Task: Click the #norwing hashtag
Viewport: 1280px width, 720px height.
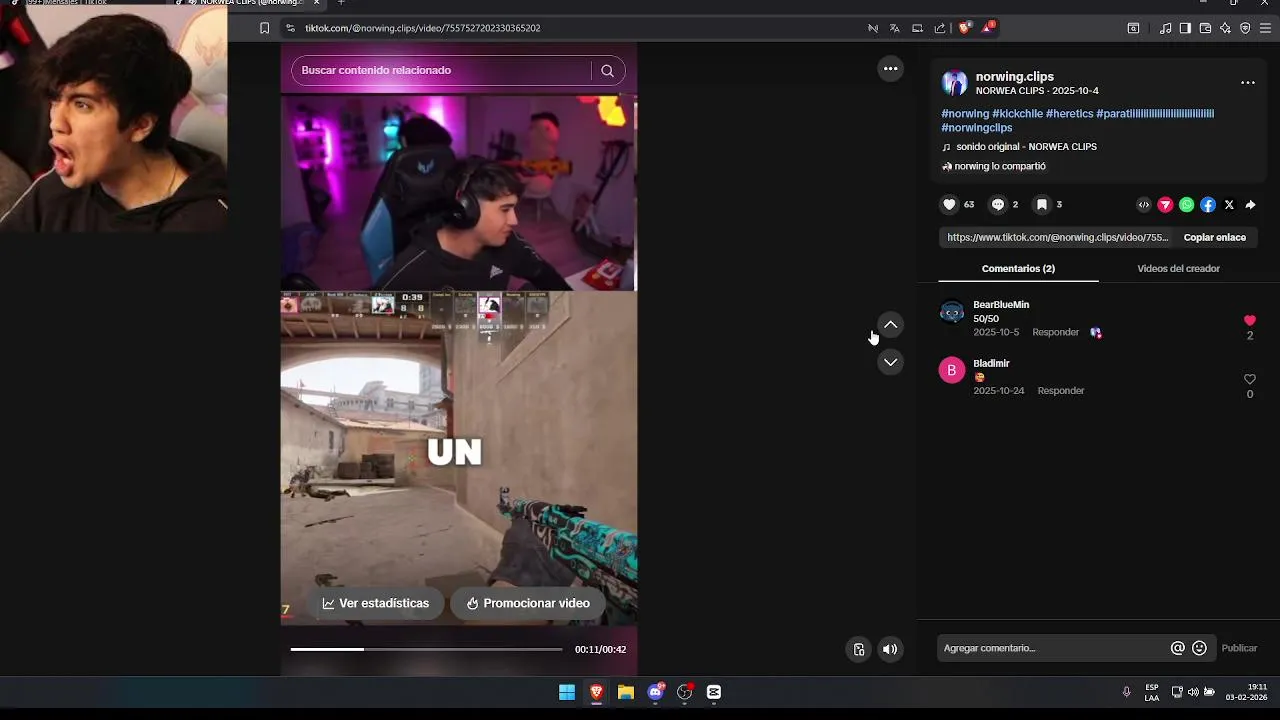Action: pos(965,114)
